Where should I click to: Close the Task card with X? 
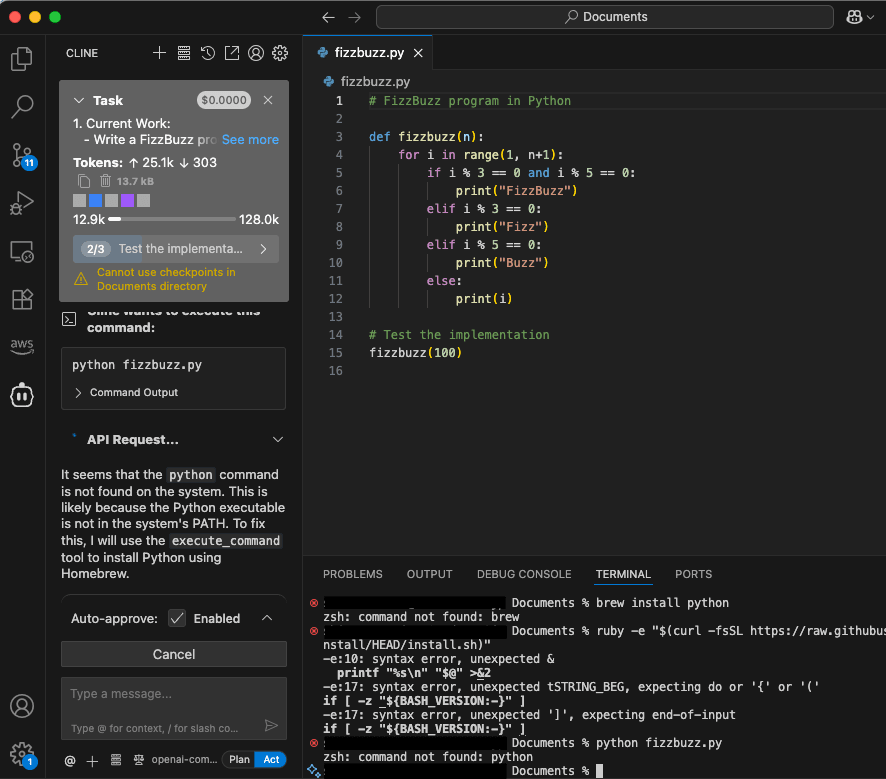268,100
